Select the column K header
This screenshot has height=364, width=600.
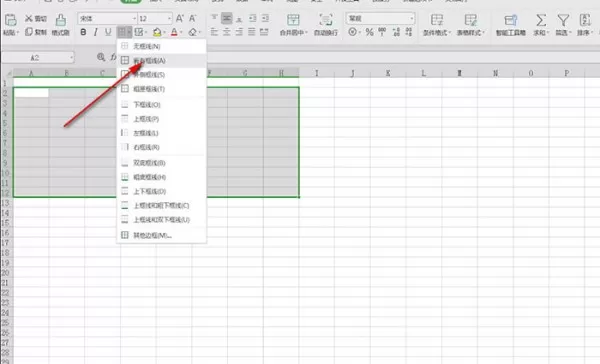(x=388, y=73)
